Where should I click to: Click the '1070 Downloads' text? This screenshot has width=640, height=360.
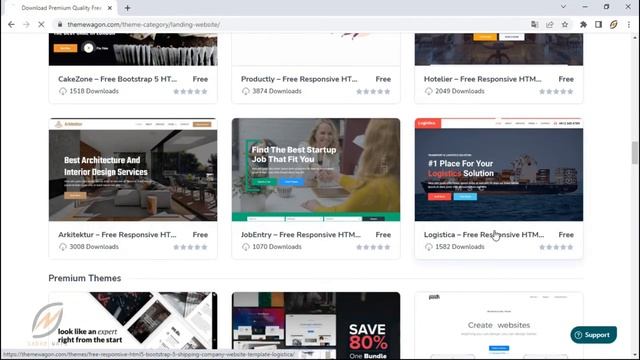(x=277, y=247)
